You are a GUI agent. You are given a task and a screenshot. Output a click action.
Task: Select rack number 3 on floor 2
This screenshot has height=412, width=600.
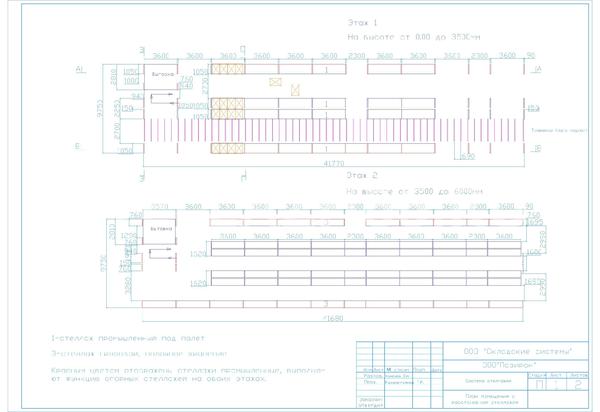(325, 302)
